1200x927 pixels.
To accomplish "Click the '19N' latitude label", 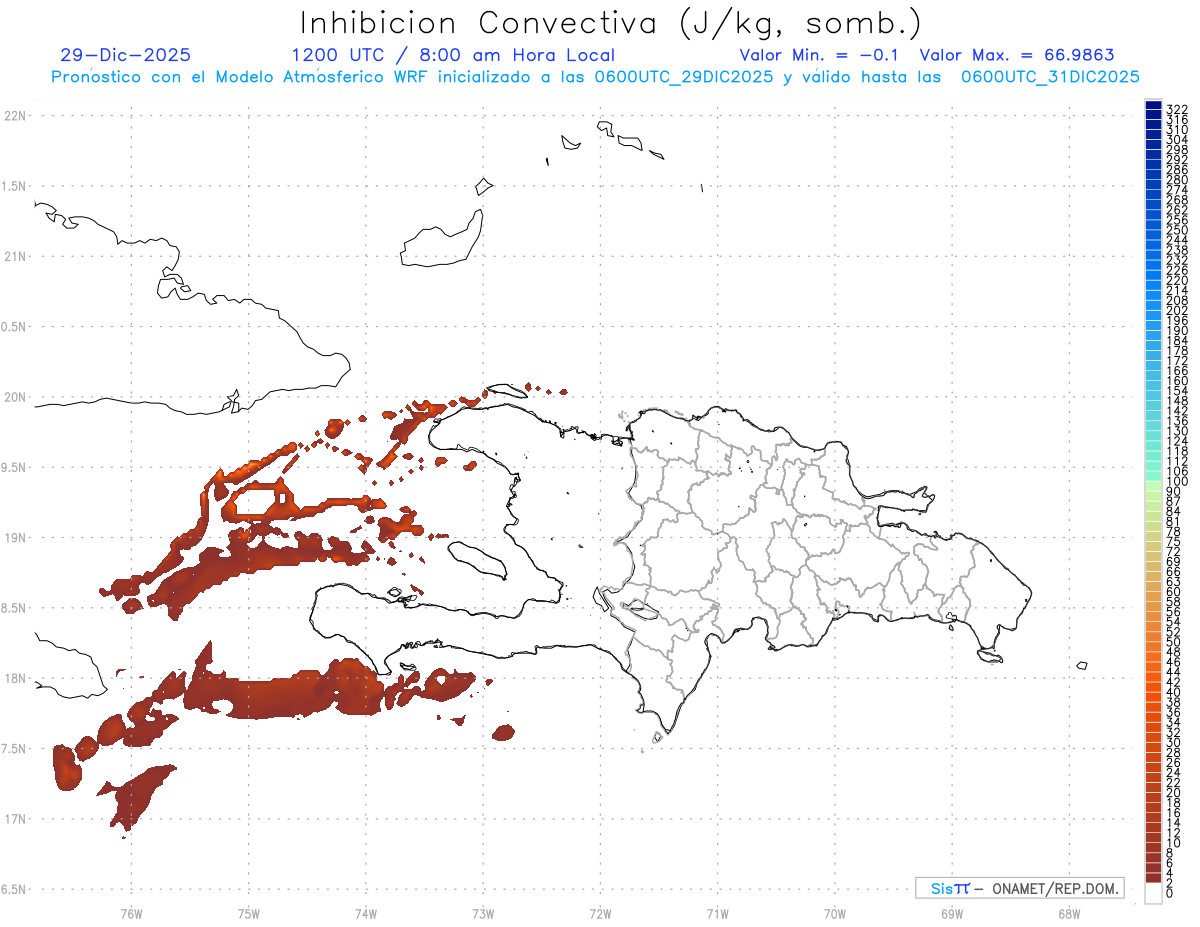I will [x=14, y=537].
